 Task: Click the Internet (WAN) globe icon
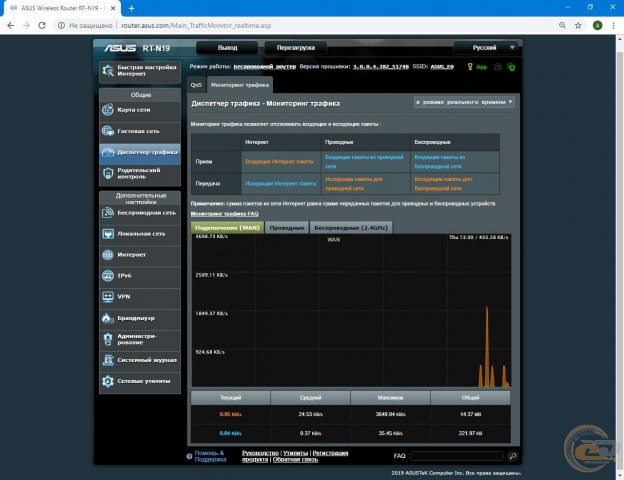[108, 255]
